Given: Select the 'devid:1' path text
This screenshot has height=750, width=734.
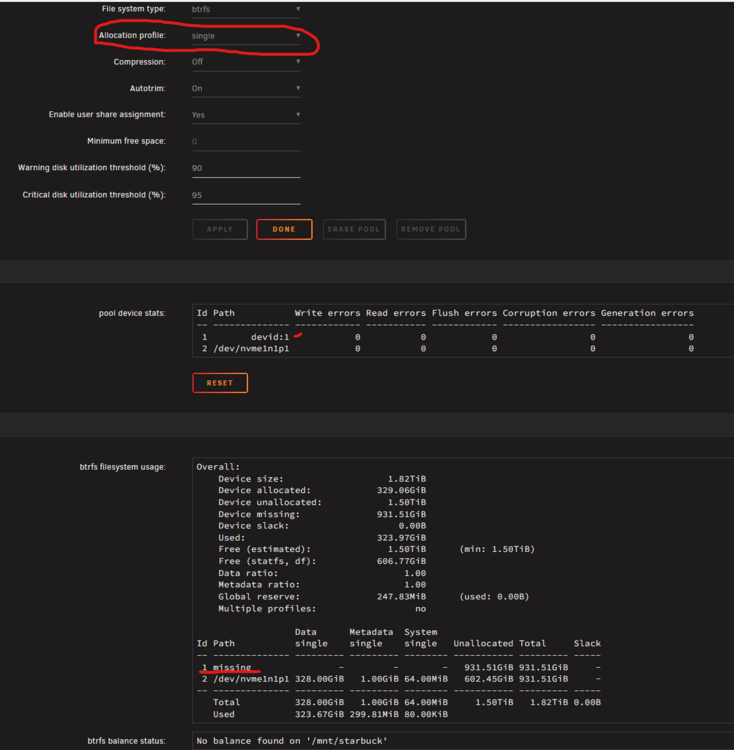Looking at the screenshot, I should click(270, 337).
